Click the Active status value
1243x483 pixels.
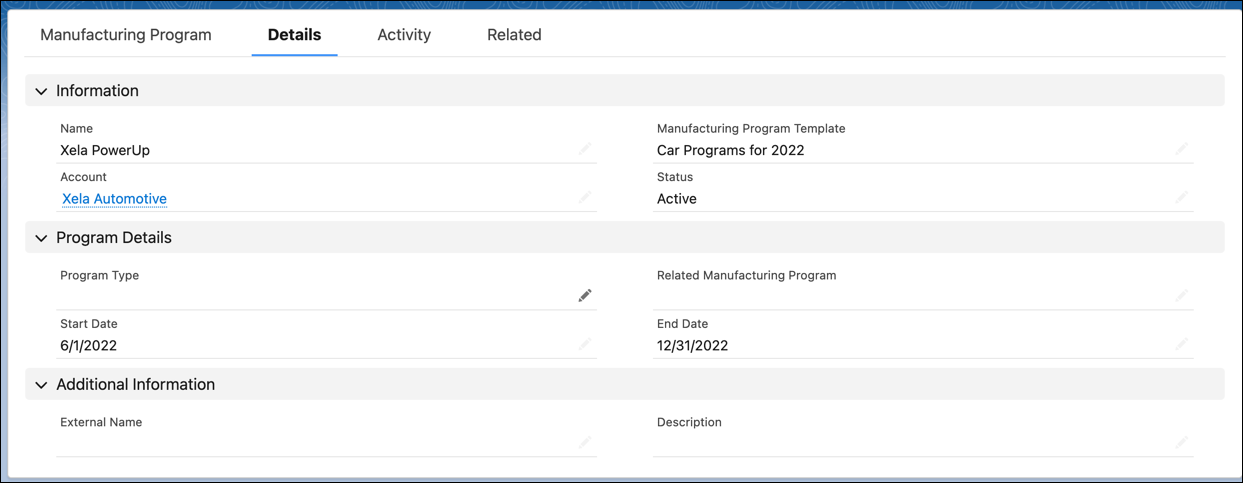click(x=677, y=199)
